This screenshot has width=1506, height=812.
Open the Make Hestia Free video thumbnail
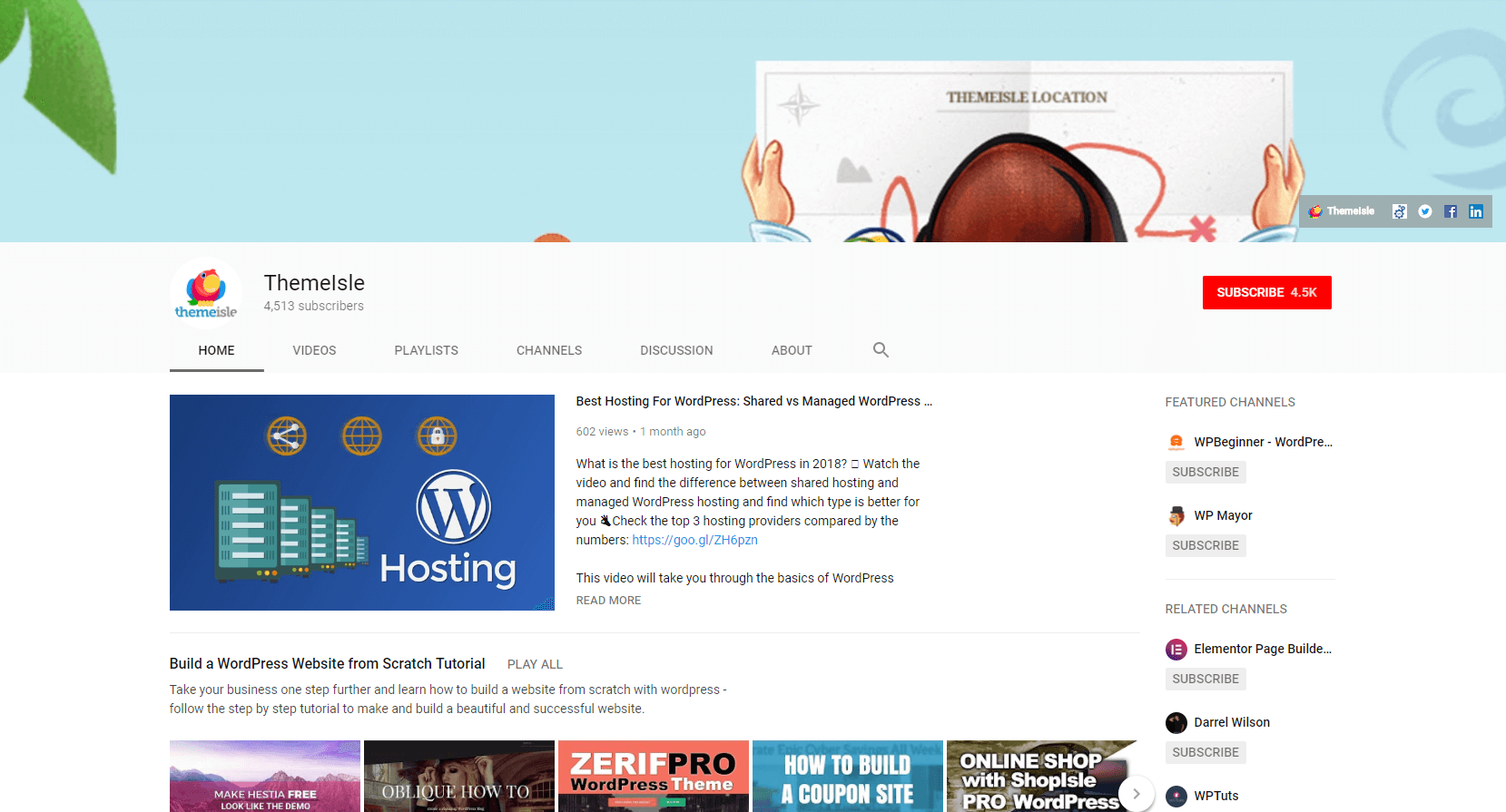coord(265,777)
